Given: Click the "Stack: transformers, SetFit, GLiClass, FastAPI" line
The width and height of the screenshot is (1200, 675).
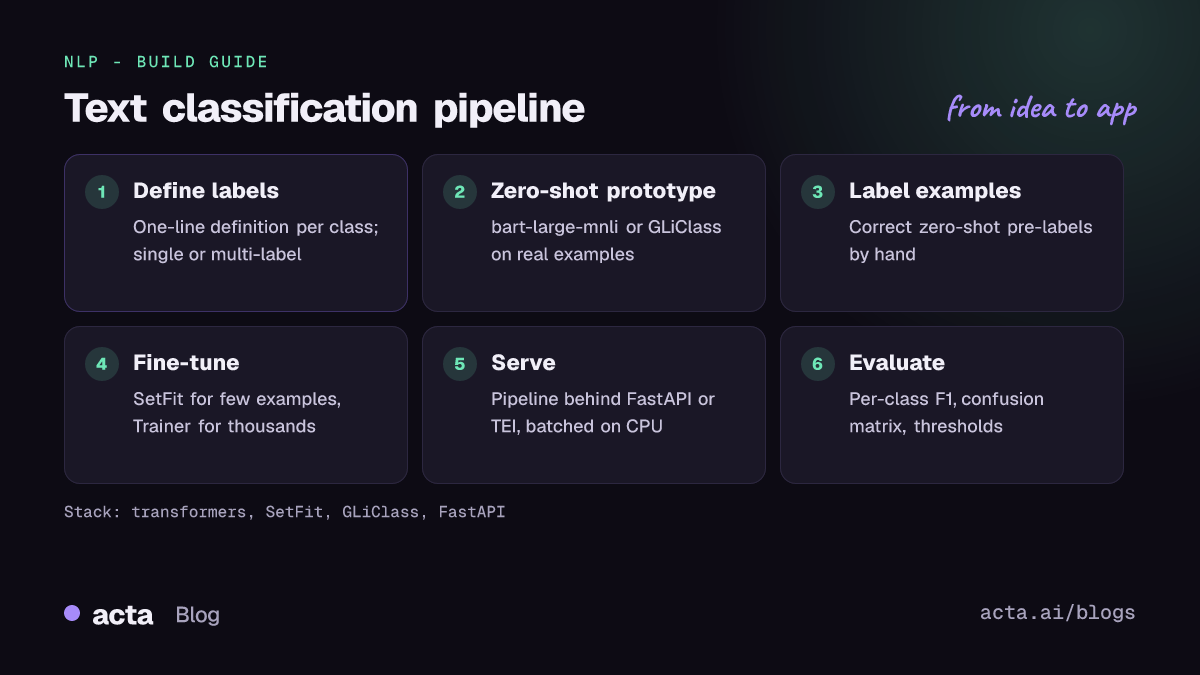Looking at the screenshot, I should pos(285,512).
